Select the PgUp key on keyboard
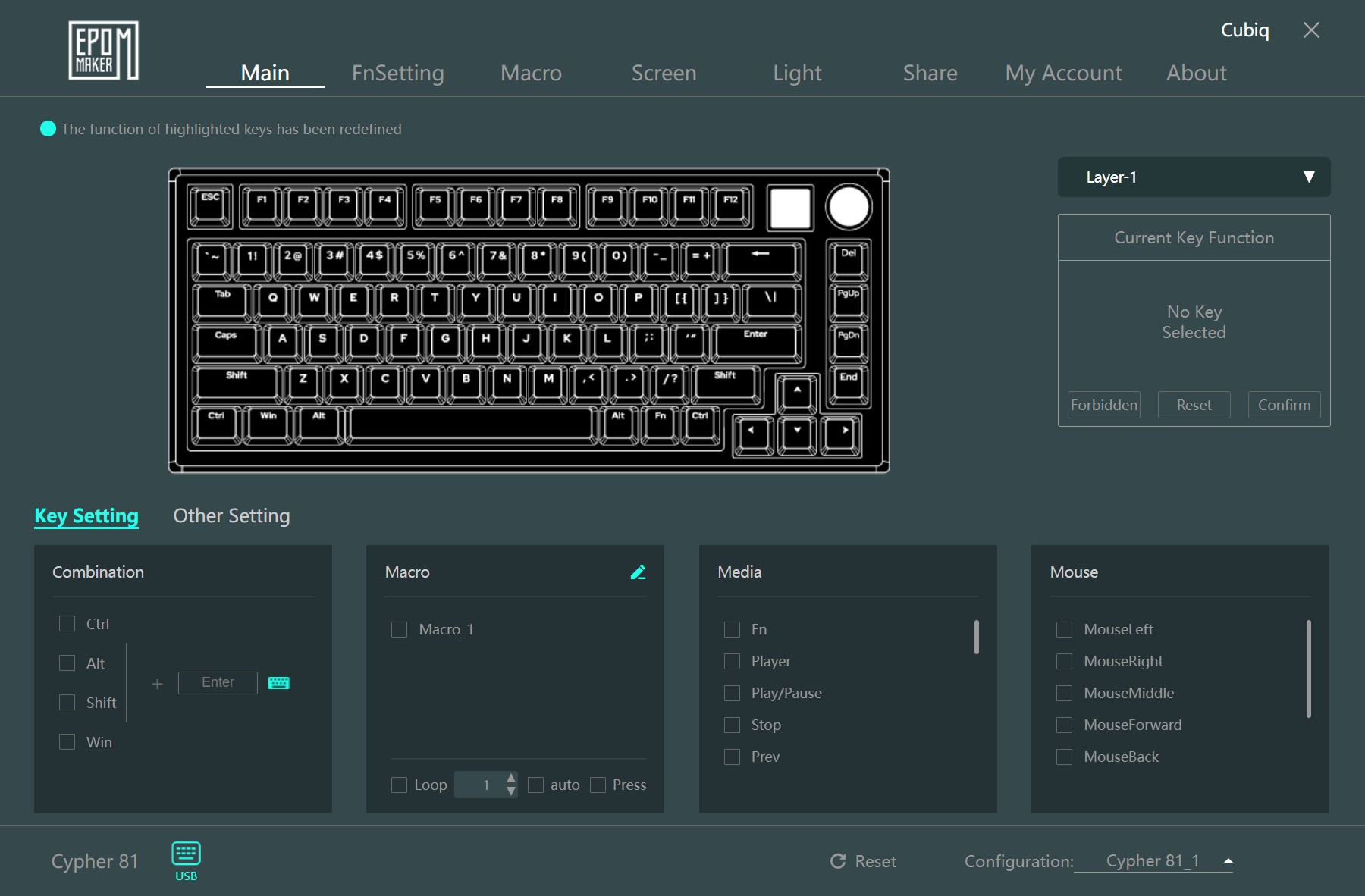The width and height of the screenshot is (1365, 896). 849,302
